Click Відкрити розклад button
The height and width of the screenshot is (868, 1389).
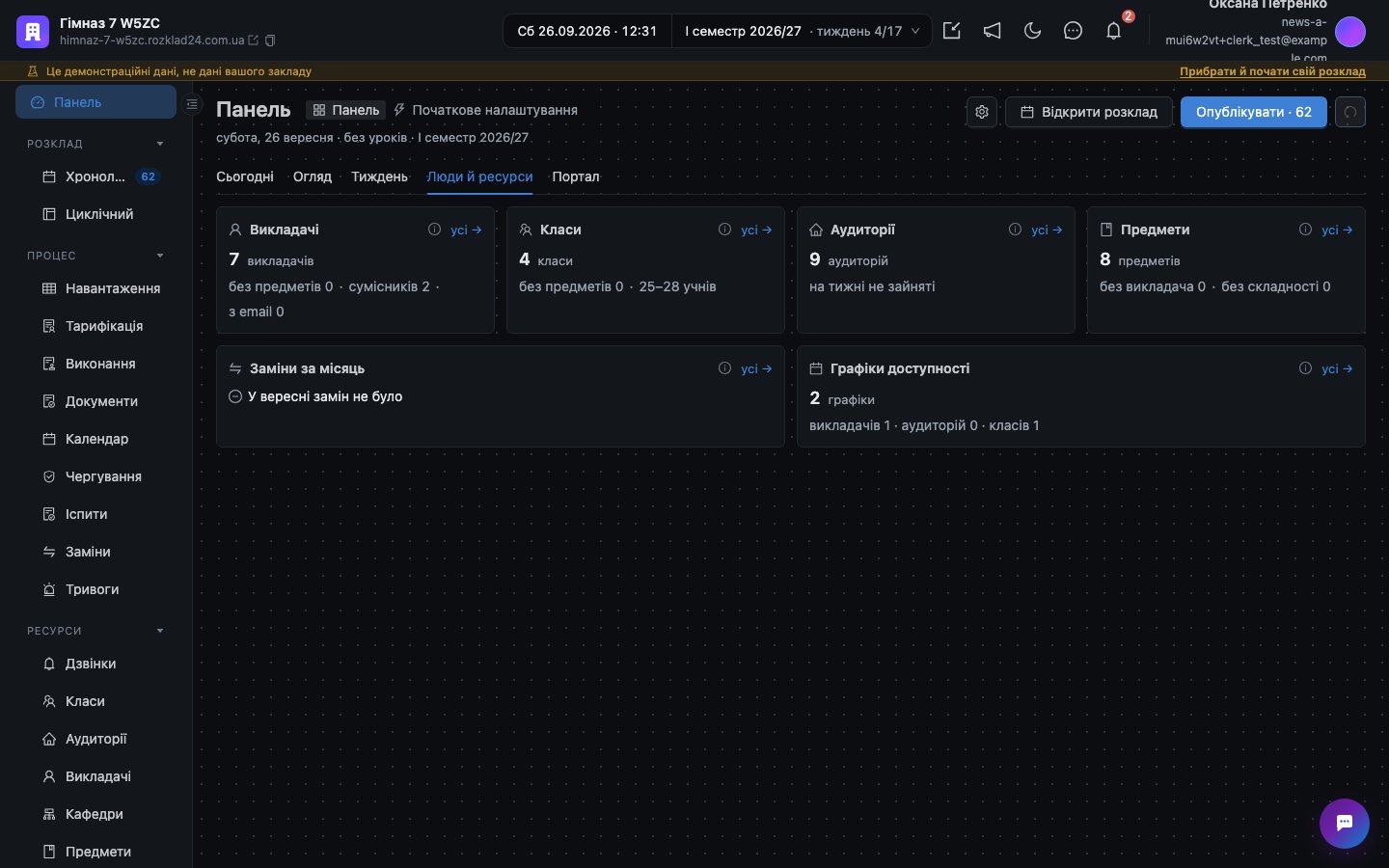[1089, 112]
